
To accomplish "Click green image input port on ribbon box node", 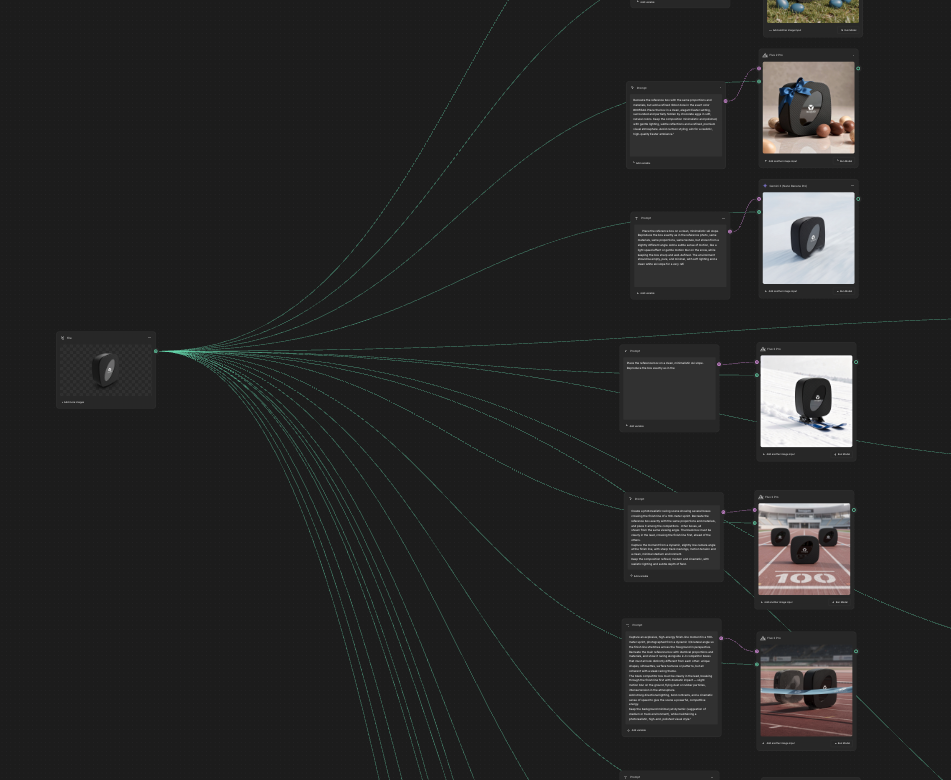I will pos(759,81).
